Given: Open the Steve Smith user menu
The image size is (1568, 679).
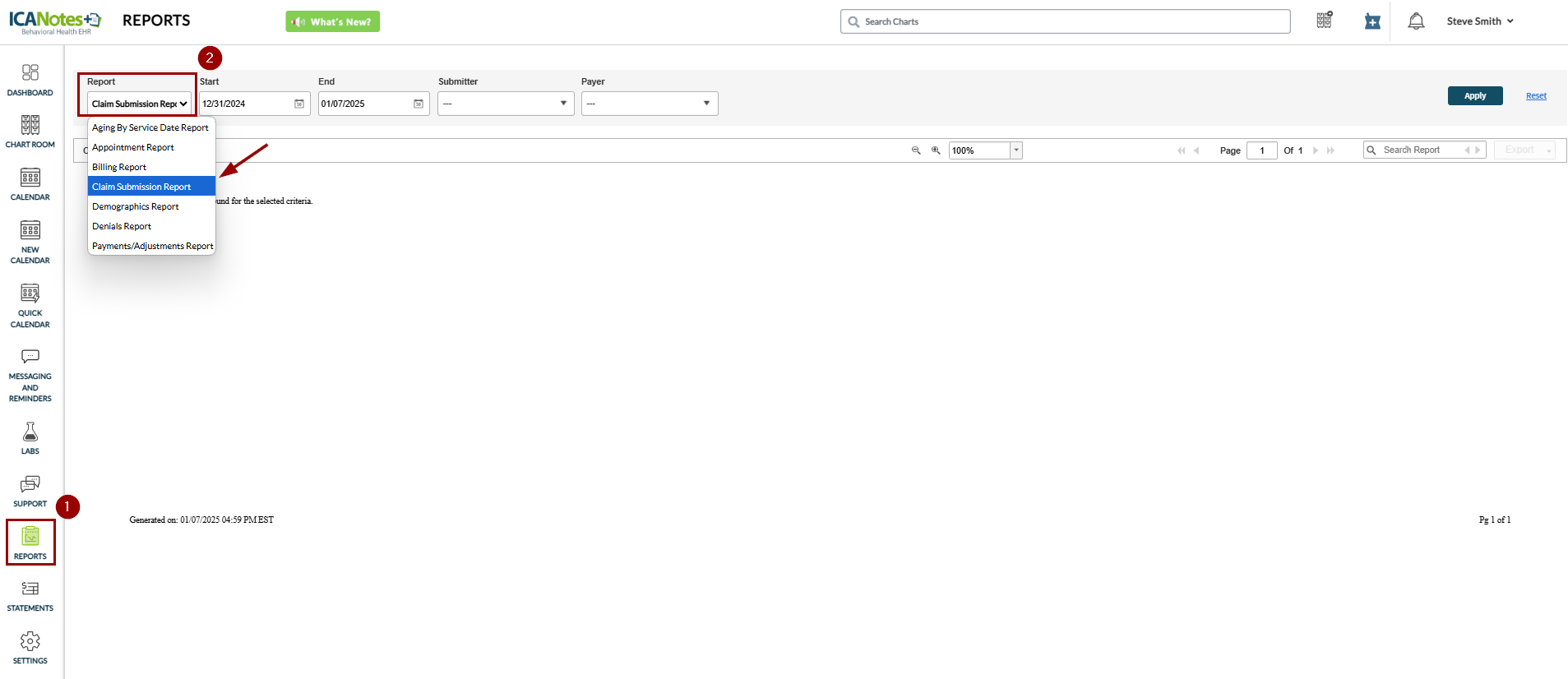Looking at the screenshot, I should pos(1480,21).
